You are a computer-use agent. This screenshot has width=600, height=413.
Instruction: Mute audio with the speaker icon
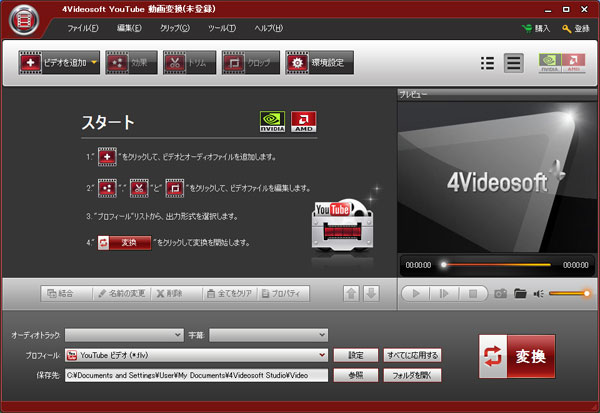click(x=539, y=294)
